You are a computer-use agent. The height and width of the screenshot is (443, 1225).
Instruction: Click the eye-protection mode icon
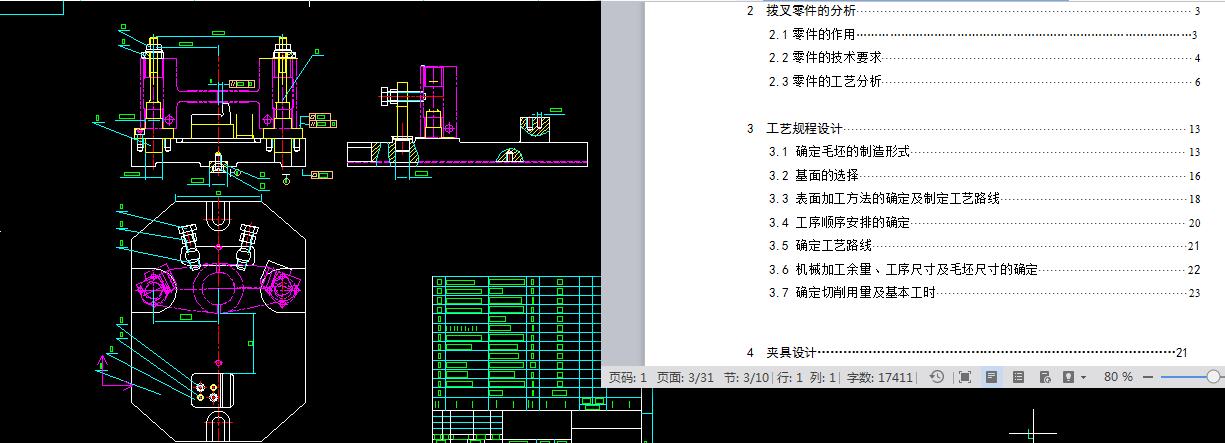(1068, 377)
